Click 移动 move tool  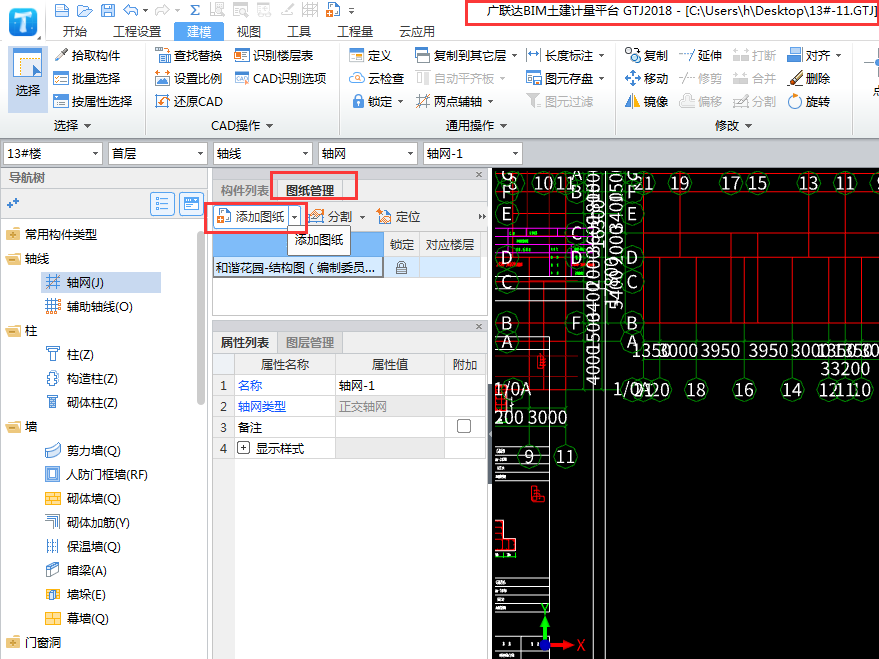tap(646, 78)
